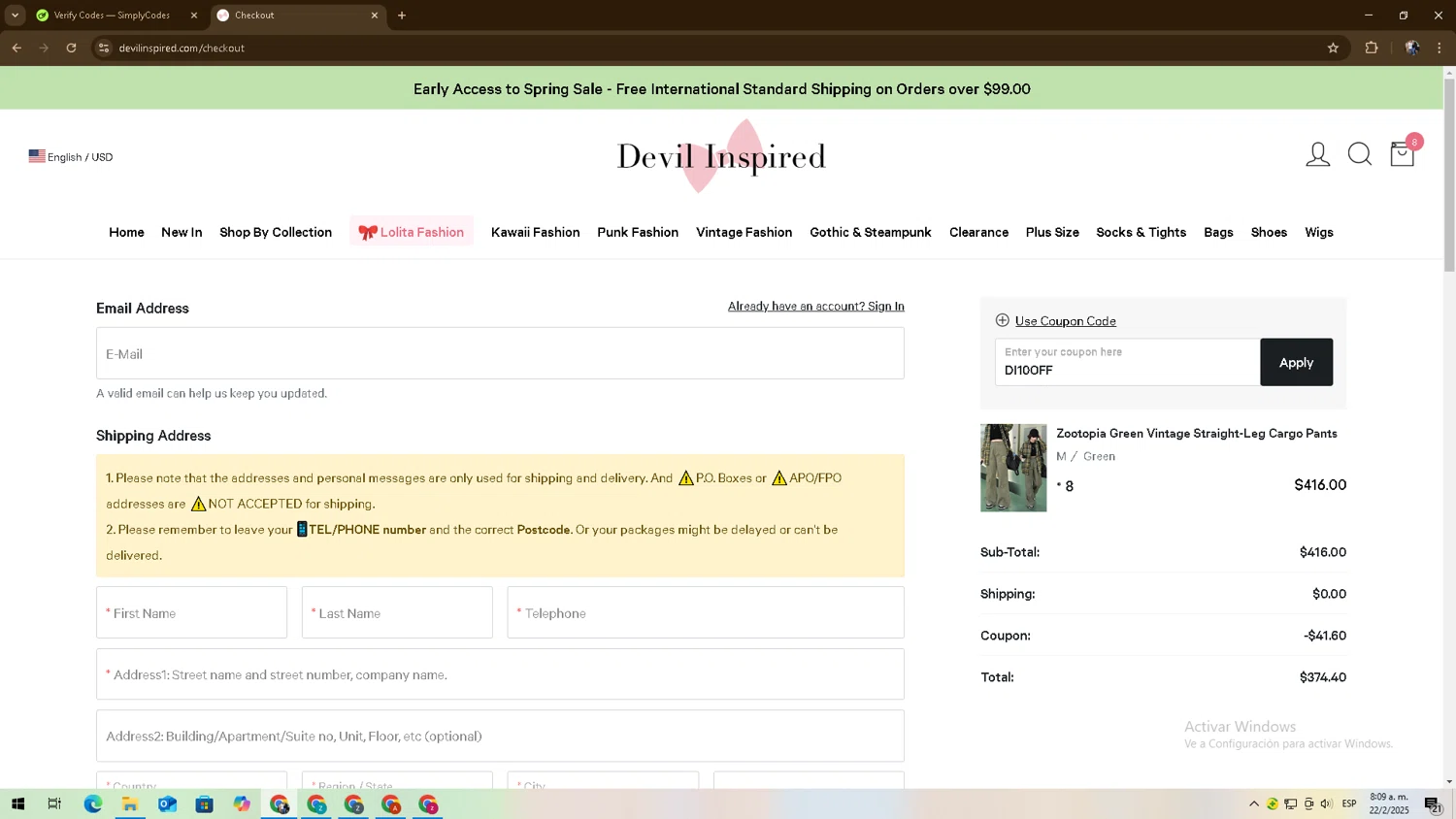Go to the Home menu item
This screenshot has height=819, width=1456.
126,232
